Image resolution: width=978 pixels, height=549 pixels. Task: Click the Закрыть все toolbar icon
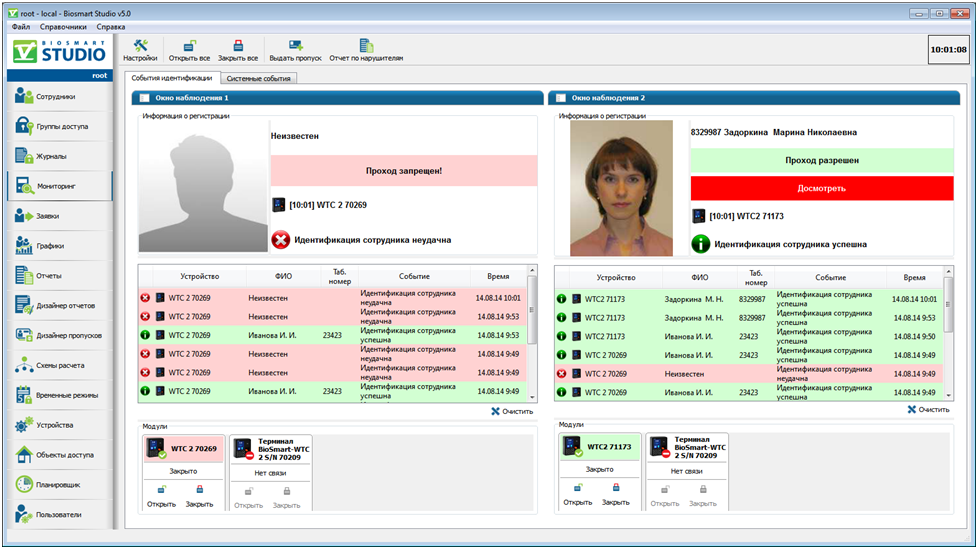pyautogui.click(x=238, y=50)
